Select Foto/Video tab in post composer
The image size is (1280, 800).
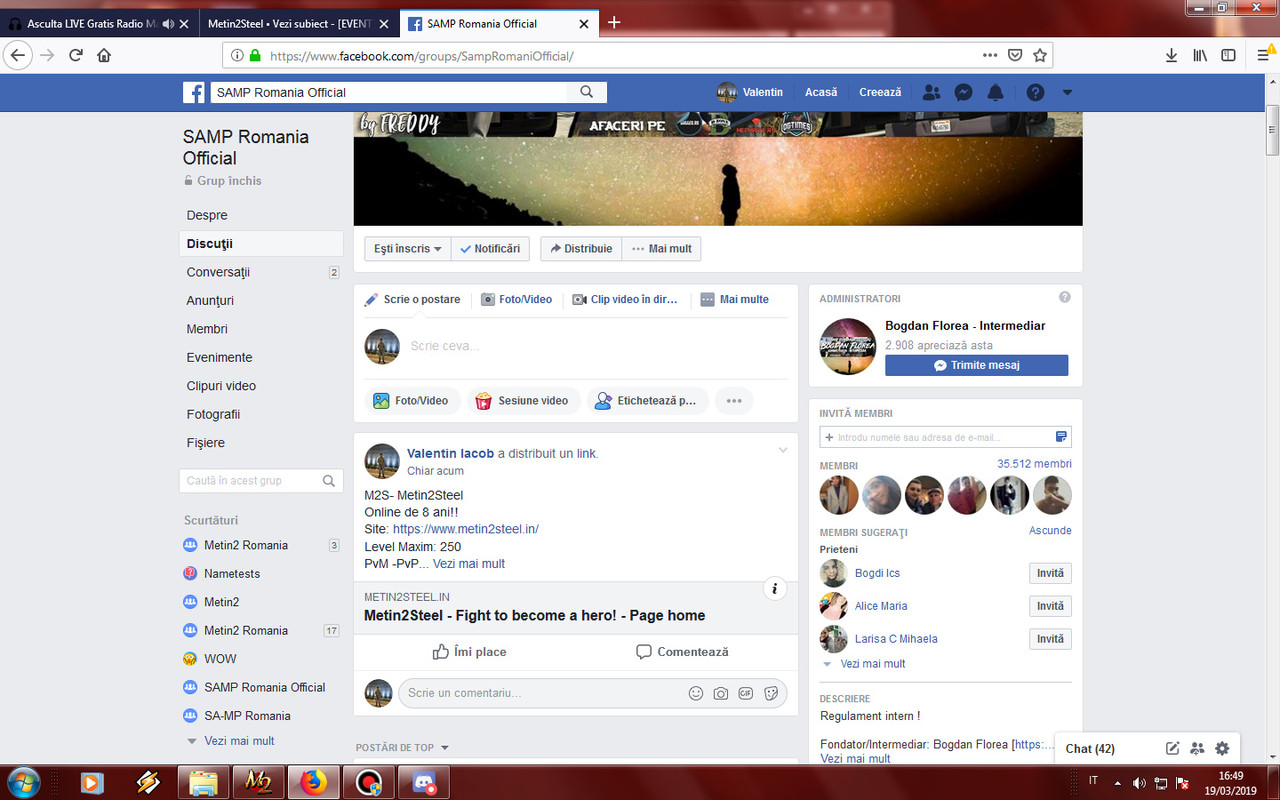[516, 299]
